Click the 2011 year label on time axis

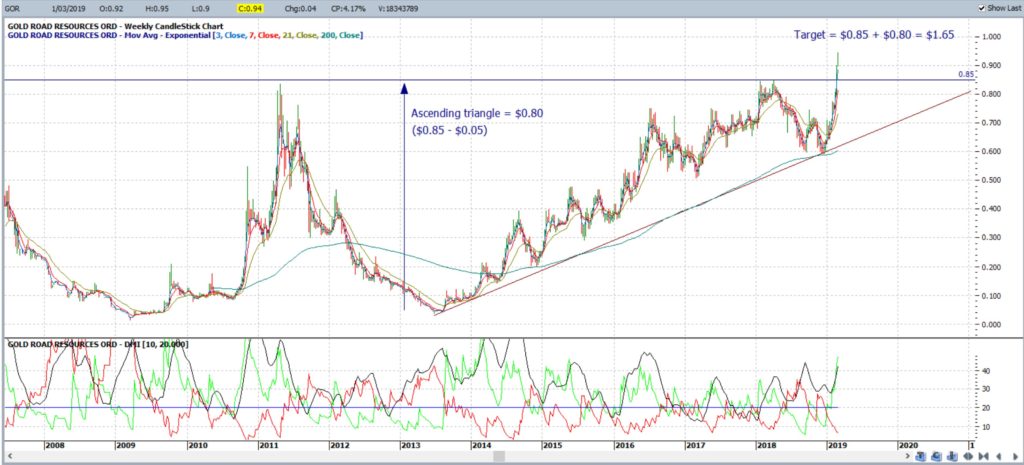pos(268,445)
